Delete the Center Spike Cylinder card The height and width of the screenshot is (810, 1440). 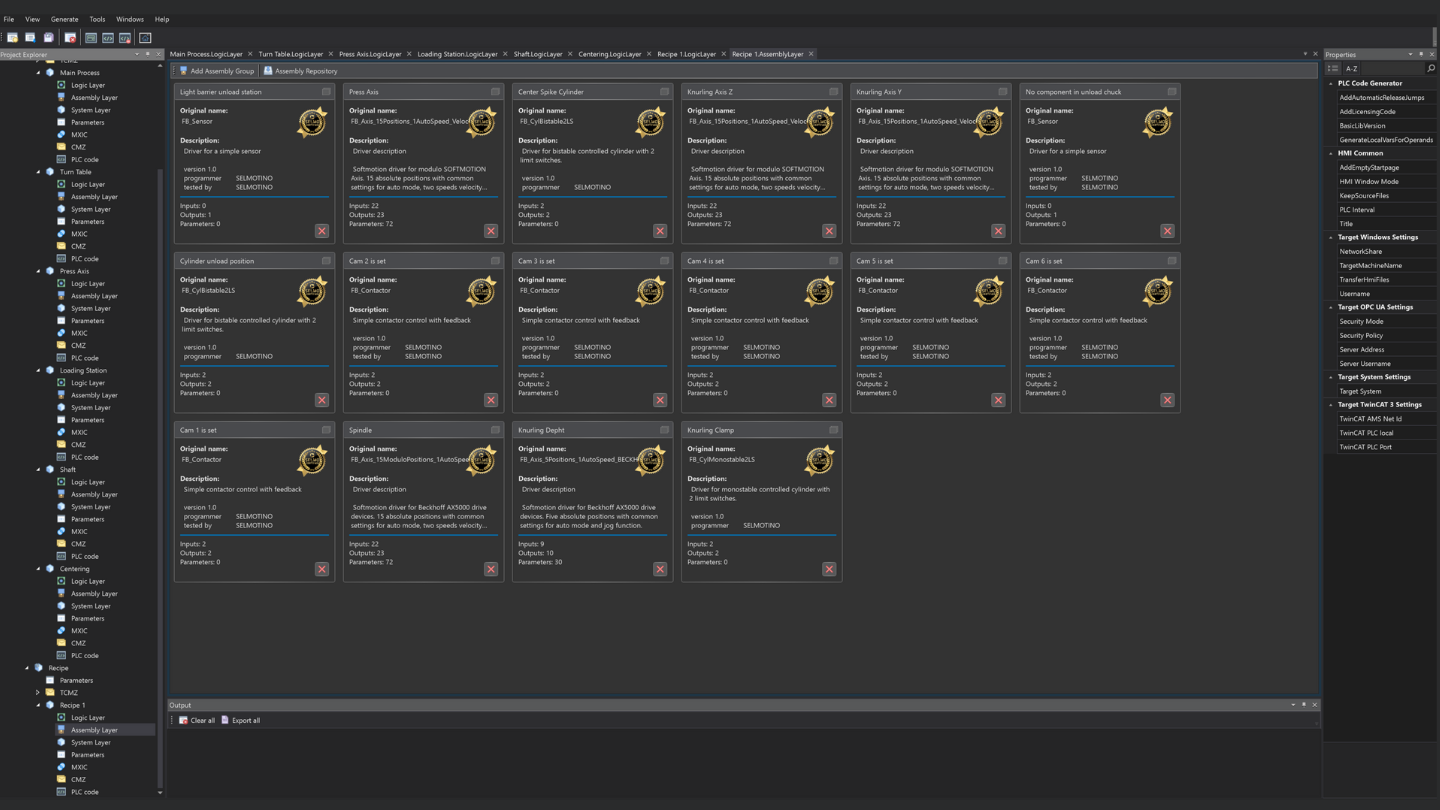click(x=660, y=231)
